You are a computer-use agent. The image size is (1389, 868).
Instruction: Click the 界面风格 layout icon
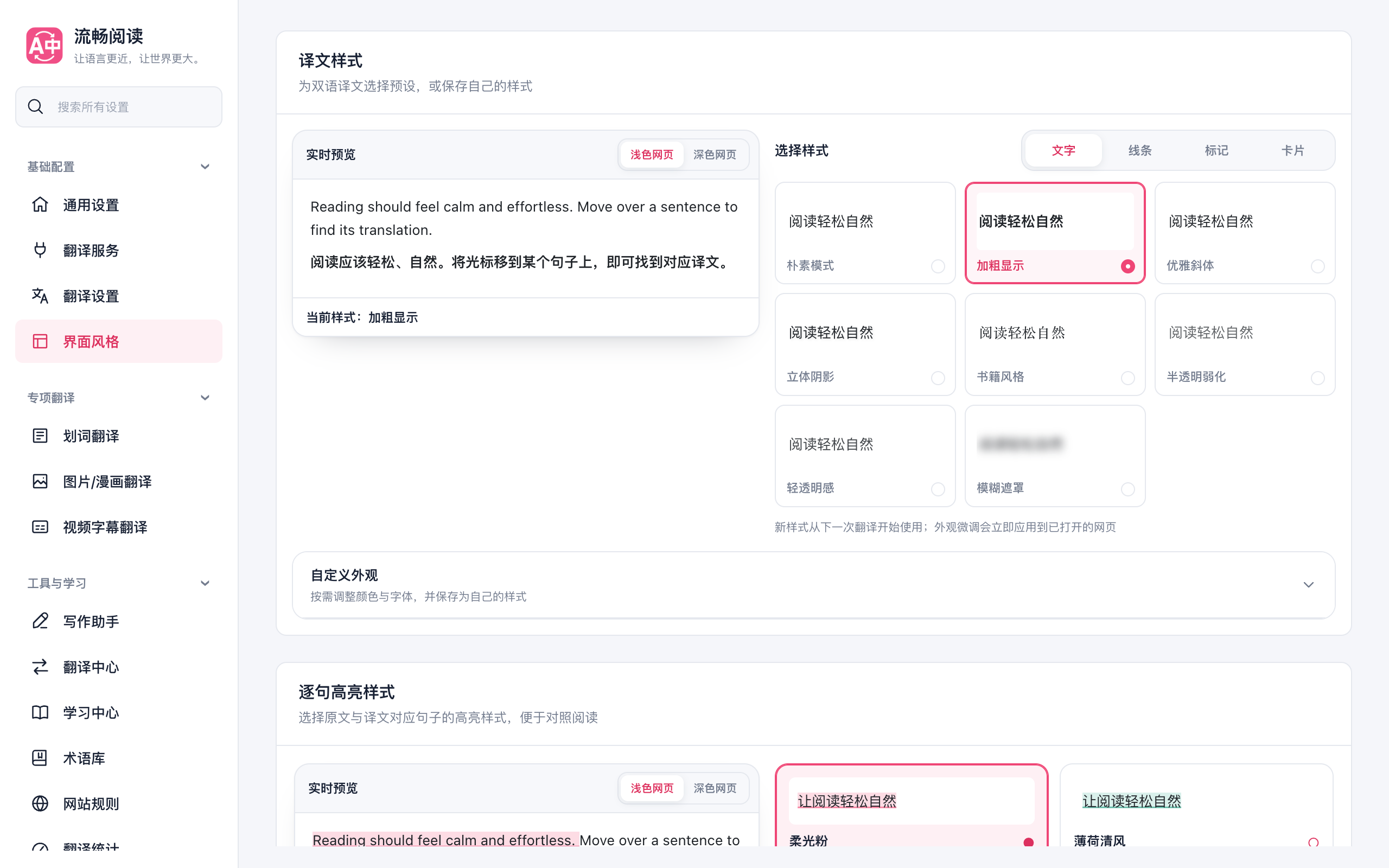(x=40, y=341)
